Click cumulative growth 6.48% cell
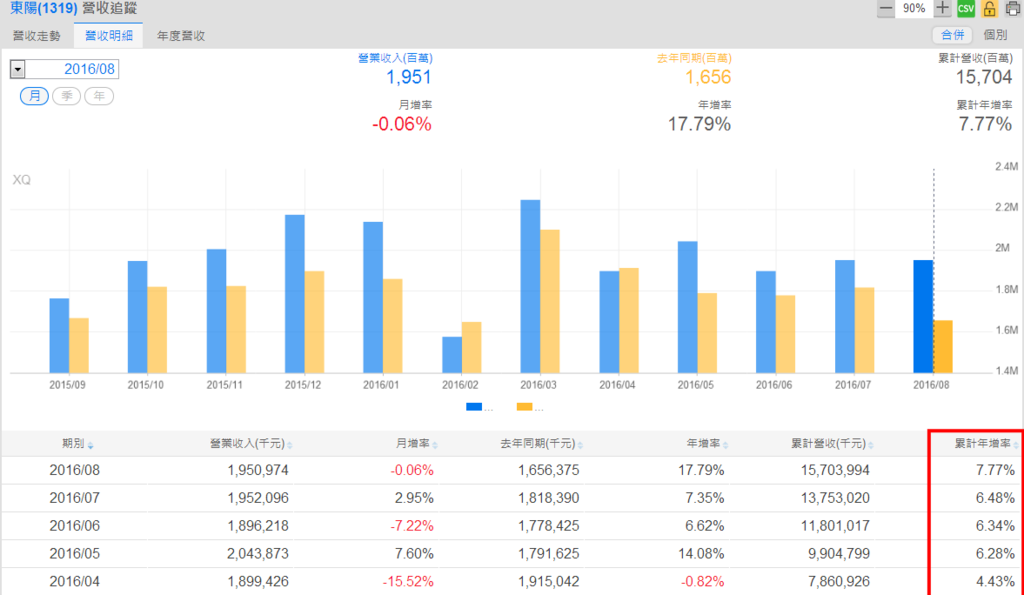 pos(995,498)
